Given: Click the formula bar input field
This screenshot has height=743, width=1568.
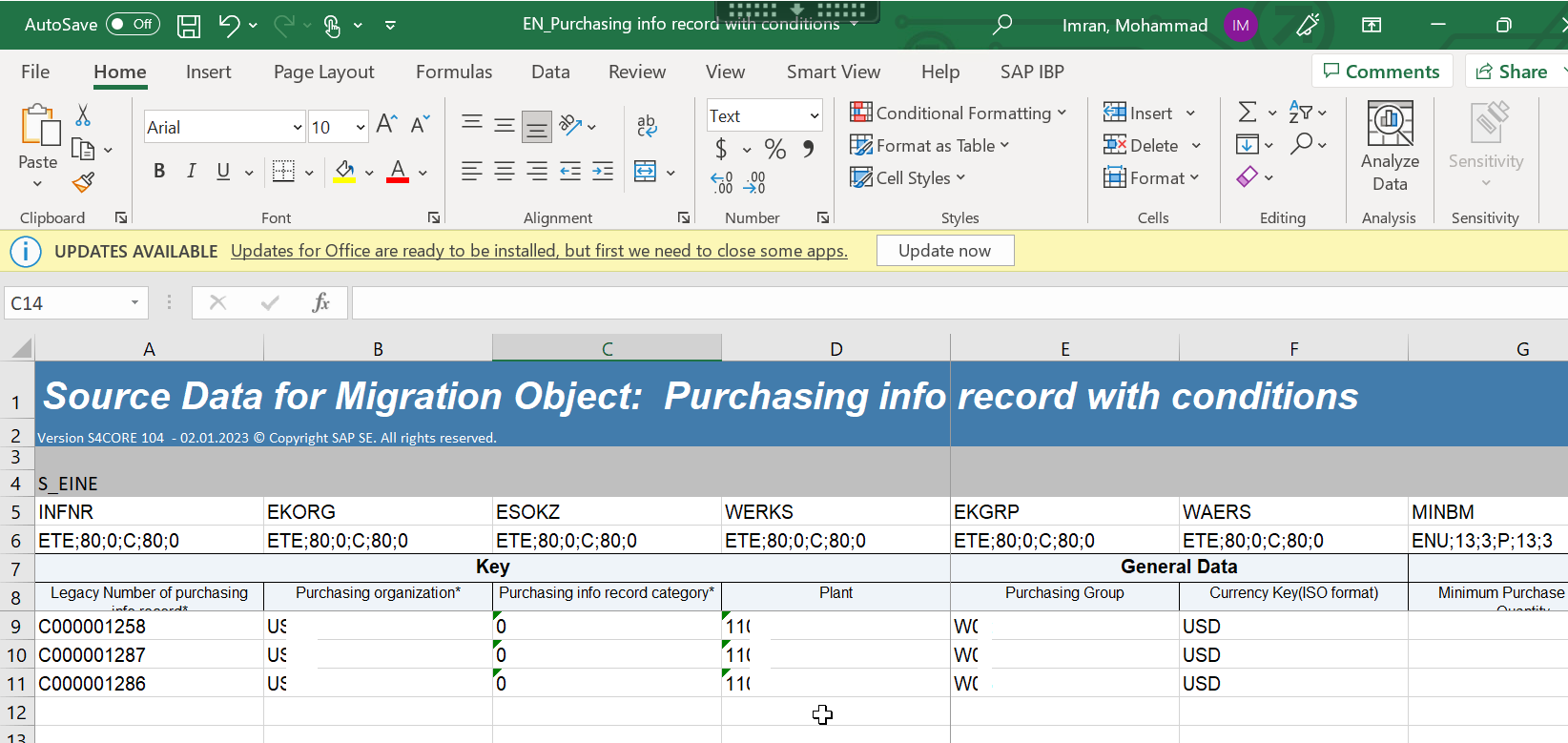Looking at the screenshot, I should click(x=959, y=302).
